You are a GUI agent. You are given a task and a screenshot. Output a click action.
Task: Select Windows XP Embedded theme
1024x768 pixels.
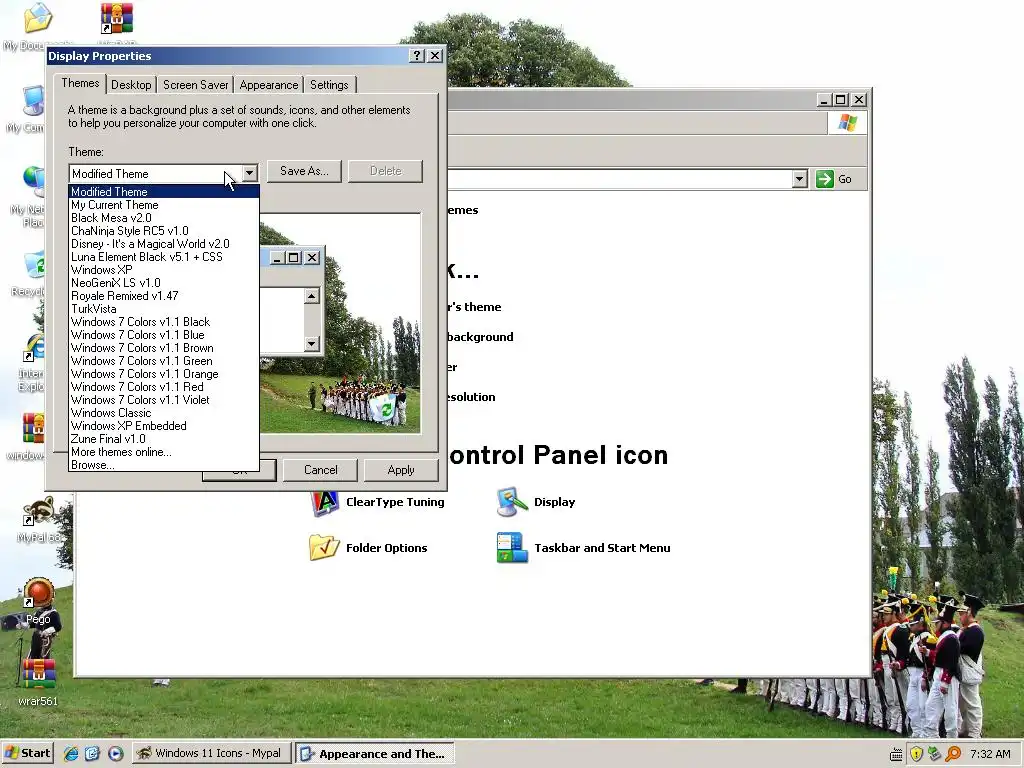tap(164, 426)
